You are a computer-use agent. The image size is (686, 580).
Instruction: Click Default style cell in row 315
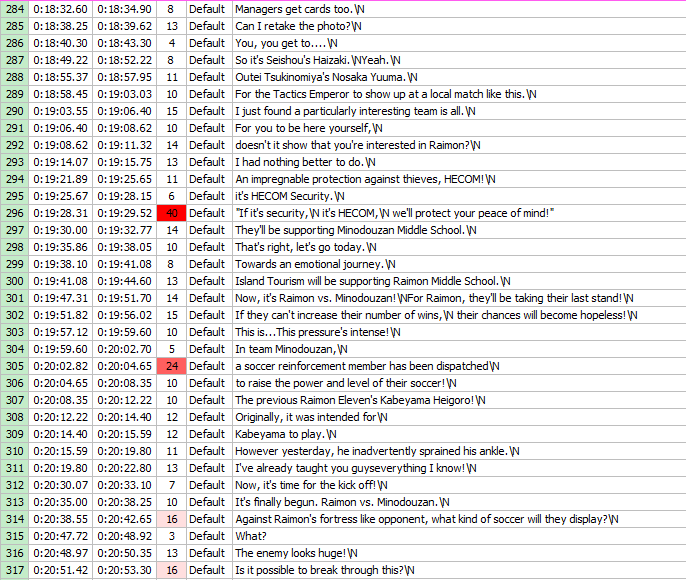click(x=207, y=538)
